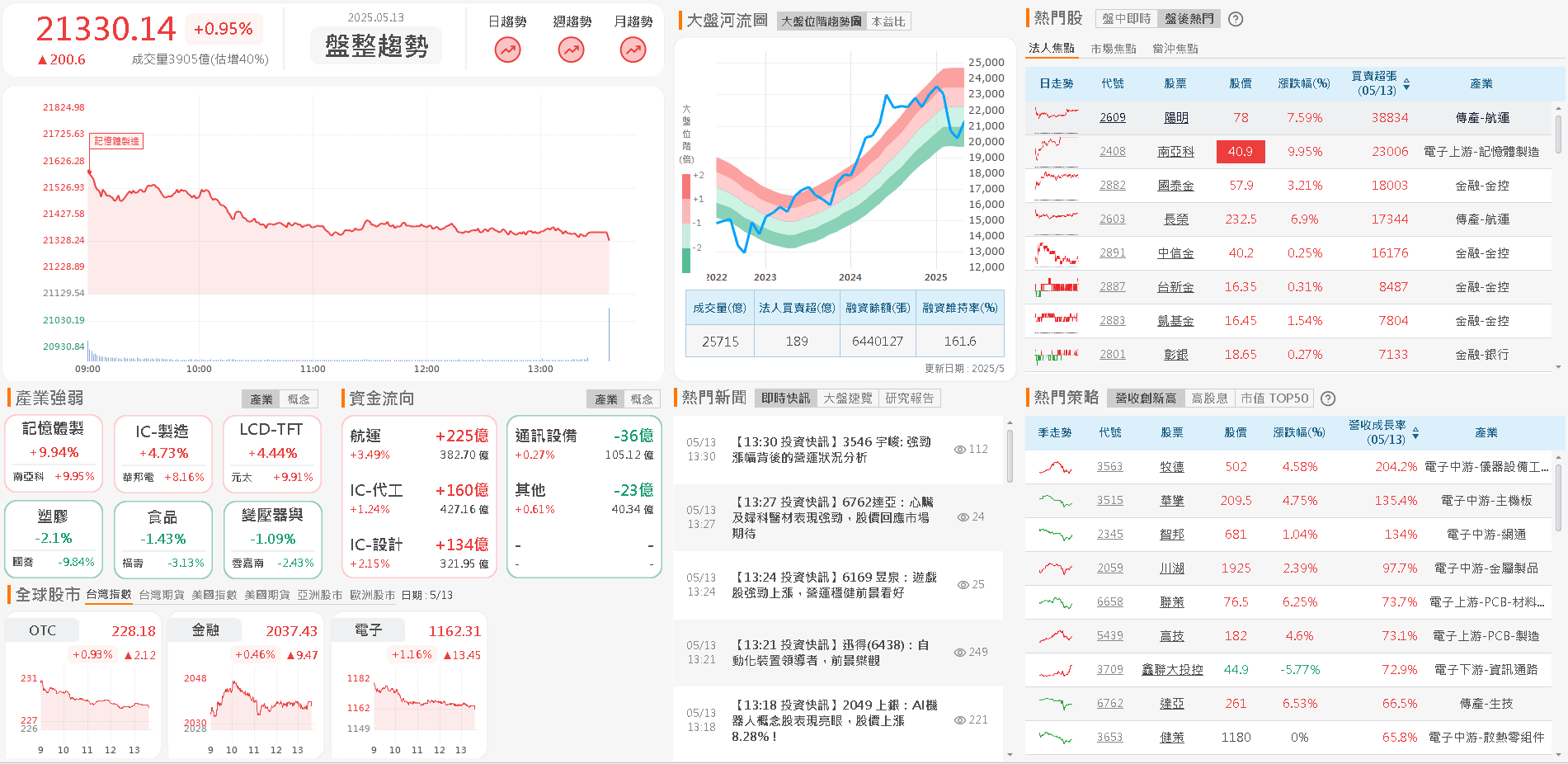
Task: Click the eye icon on the 6169 昱泉 news
Action: pyautogui.click(x=963, y=585)
